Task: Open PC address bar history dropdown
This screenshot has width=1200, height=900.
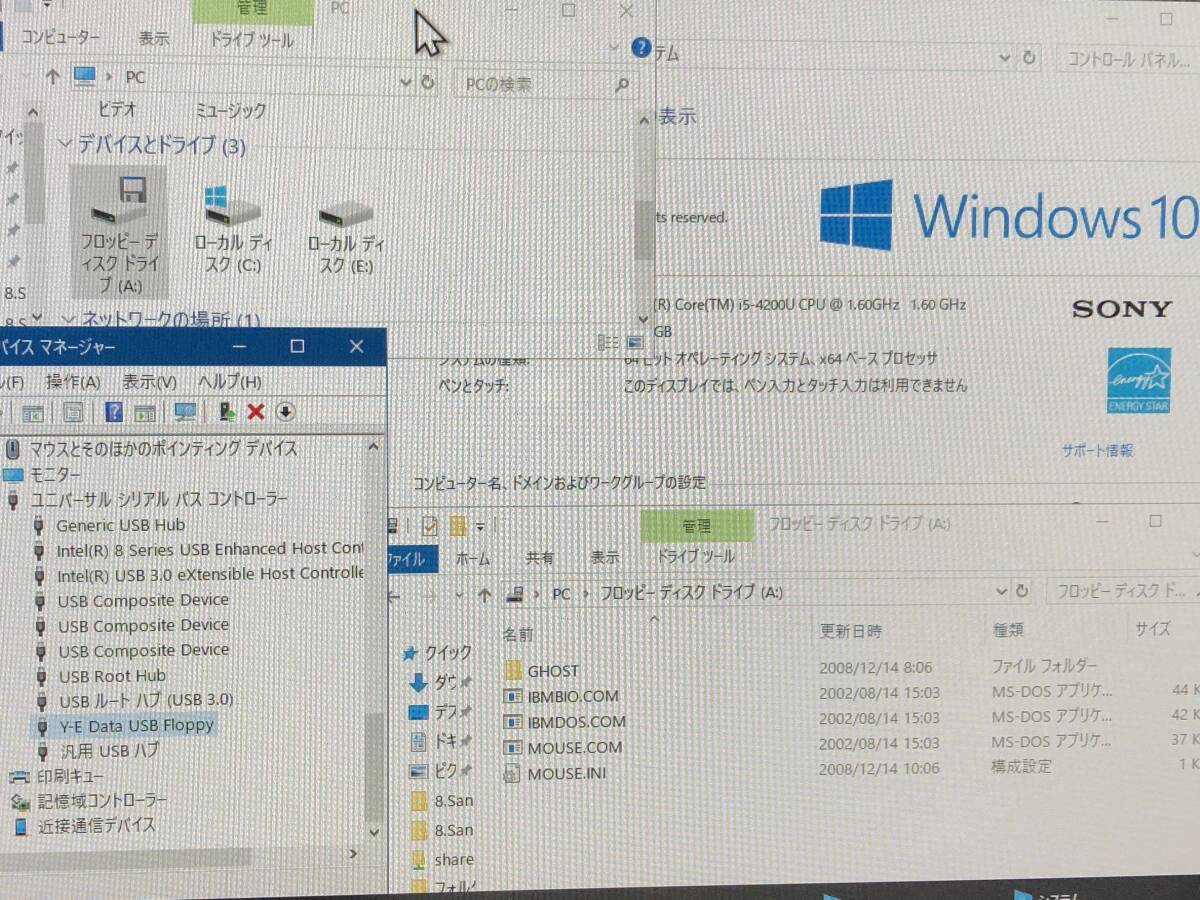Action: [x=405, y=82]
